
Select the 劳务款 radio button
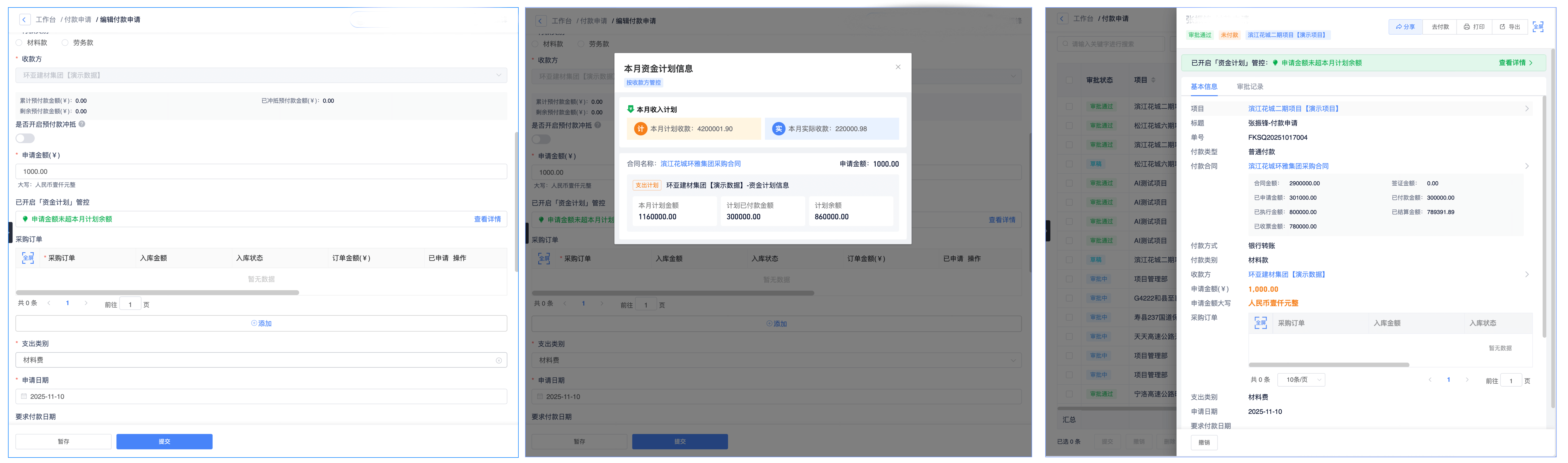click(x=65, y=43)
